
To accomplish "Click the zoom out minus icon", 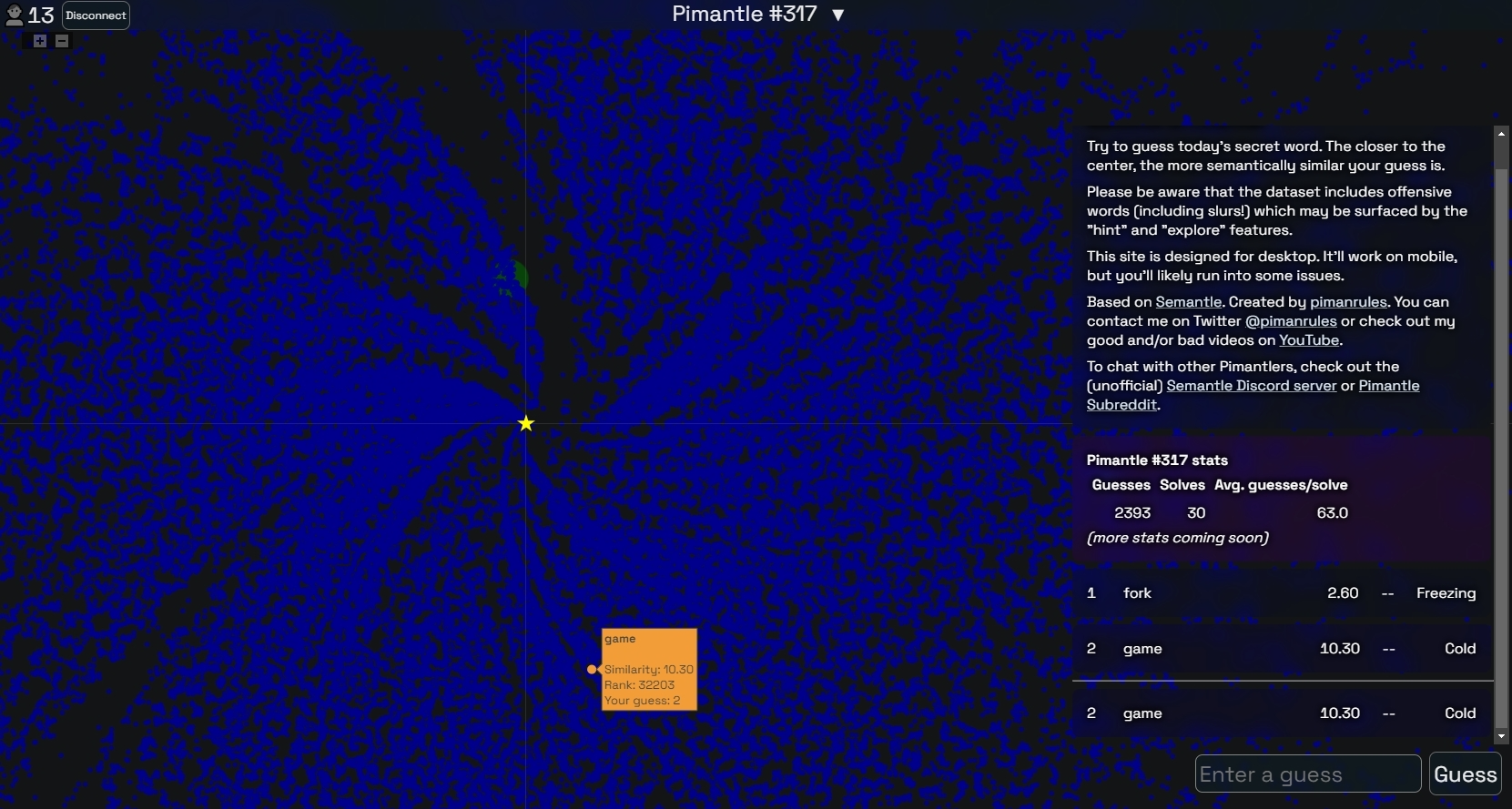I will (x=62, y=41).
